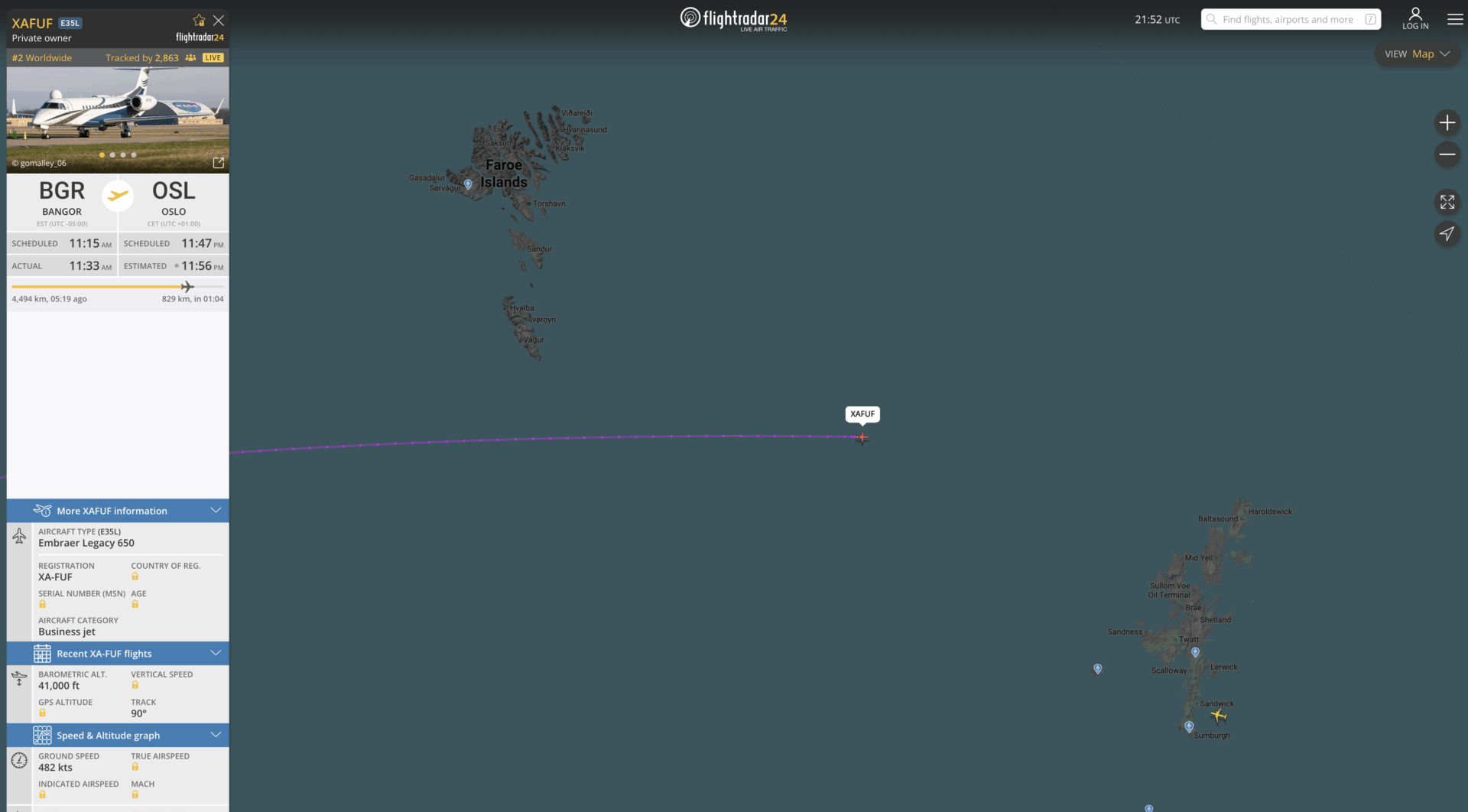
Task: Open the hamburger main menu
Action: 1455,20
